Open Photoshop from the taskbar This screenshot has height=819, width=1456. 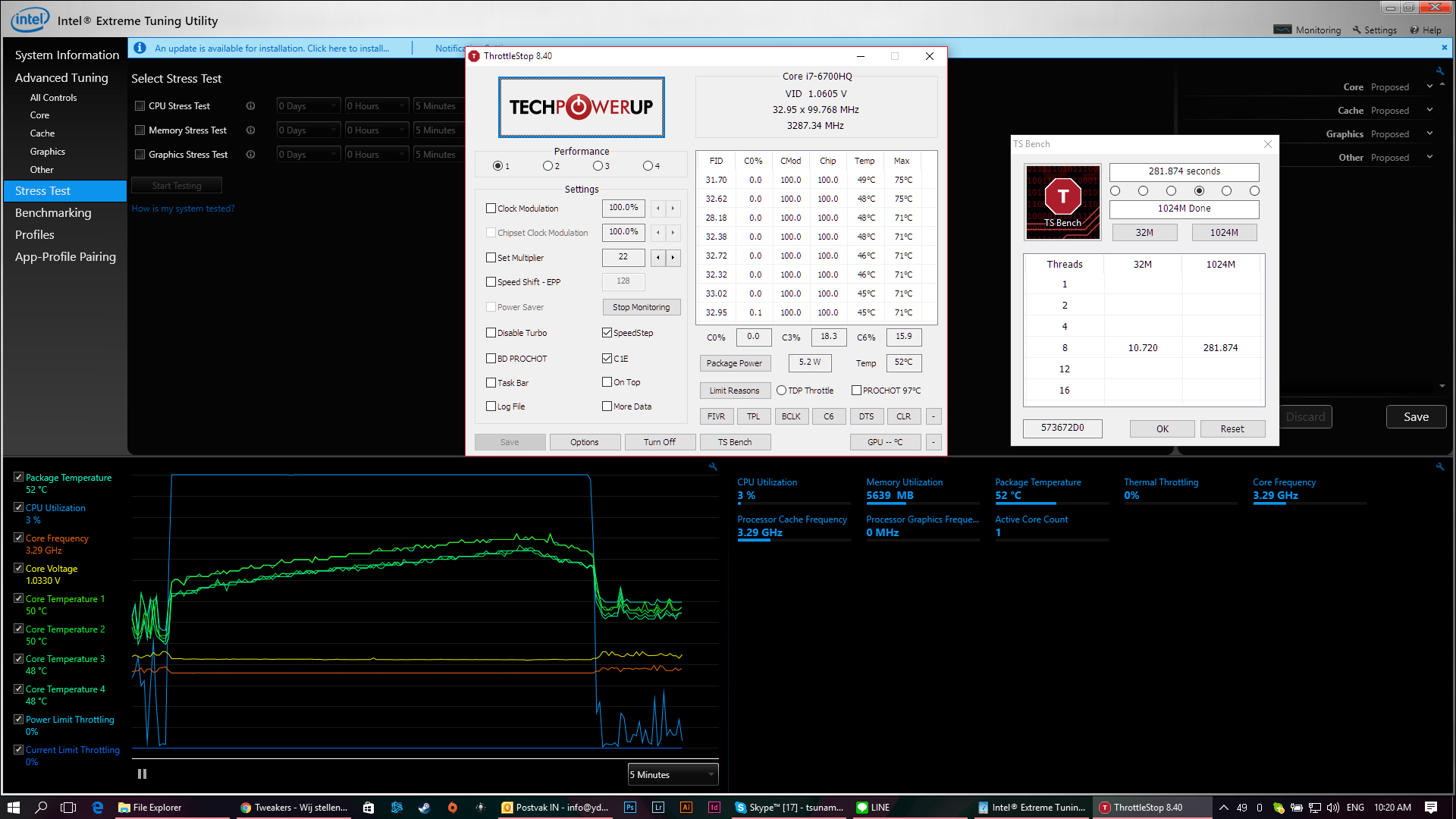tap(630, 808)
